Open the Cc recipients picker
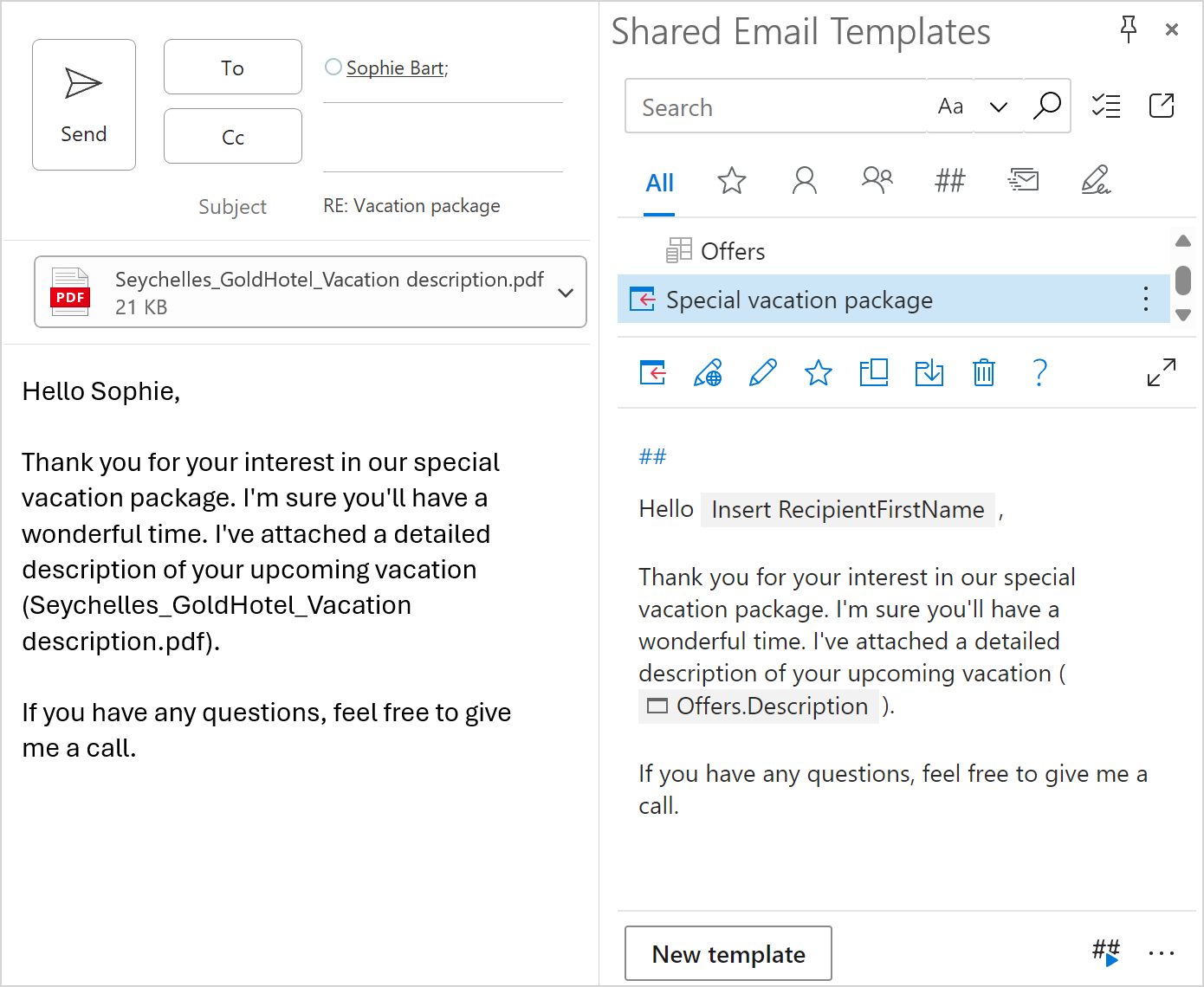 (233, 137)
